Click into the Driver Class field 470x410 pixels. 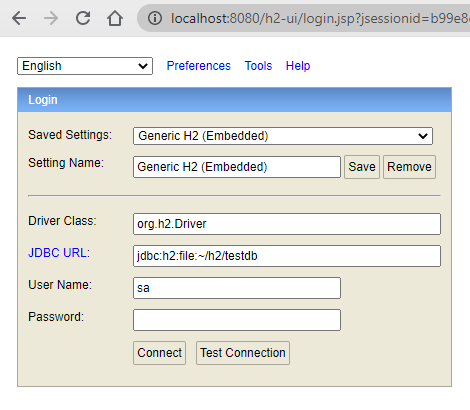[287, 224]
